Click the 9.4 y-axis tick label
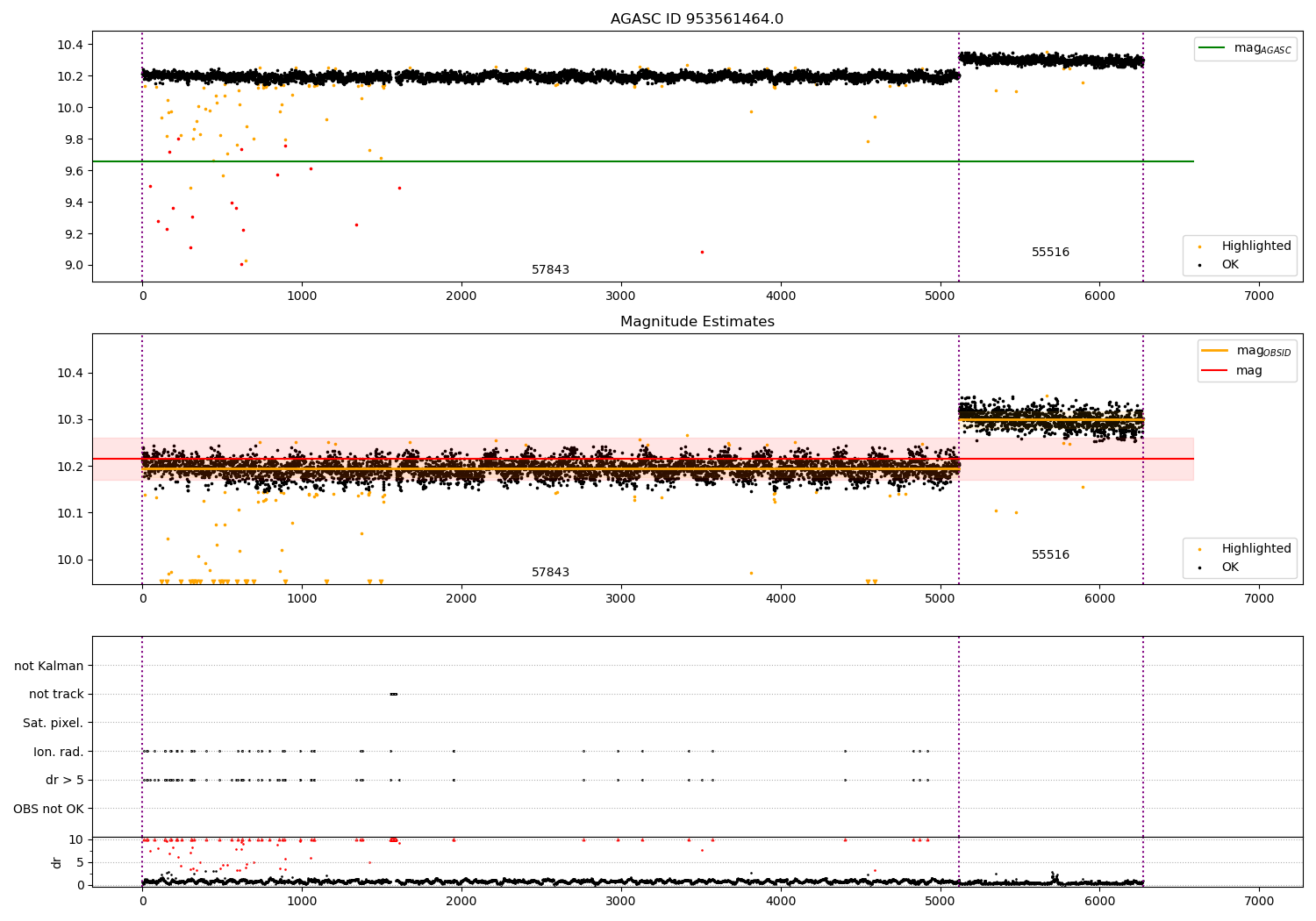The height and width of the screenshot is (921, 1316). coord(72,203)
